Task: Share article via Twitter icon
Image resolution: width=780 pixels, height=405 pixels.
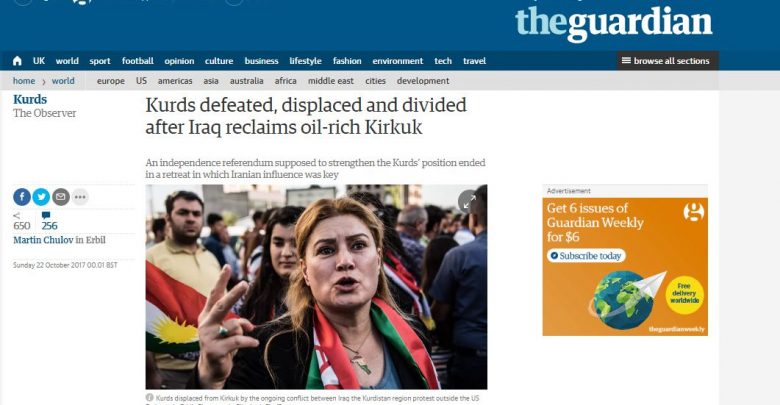Action: 41,197
